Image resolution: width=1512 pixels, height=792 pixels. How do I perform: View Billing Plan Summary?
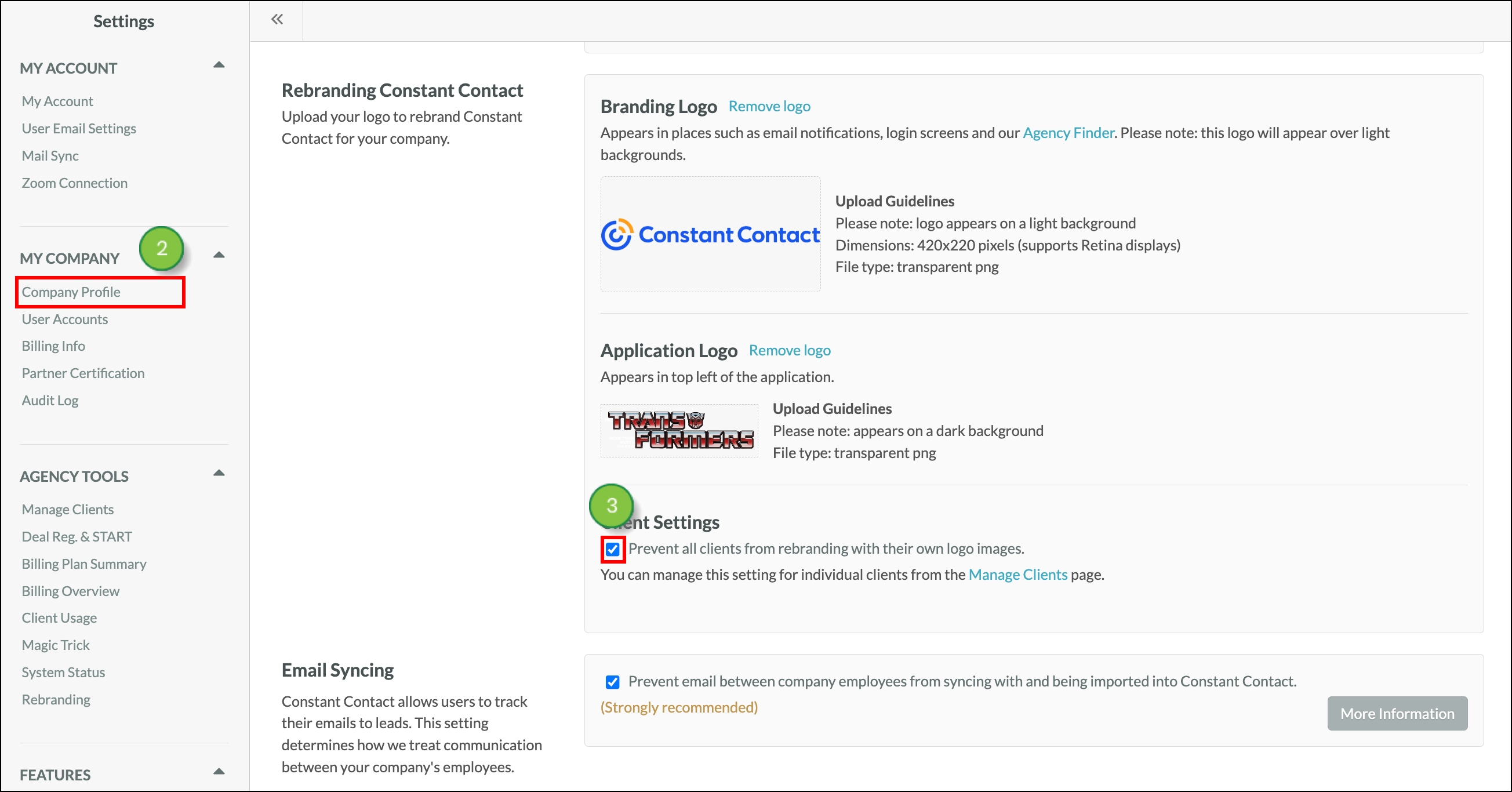[84, 564]
